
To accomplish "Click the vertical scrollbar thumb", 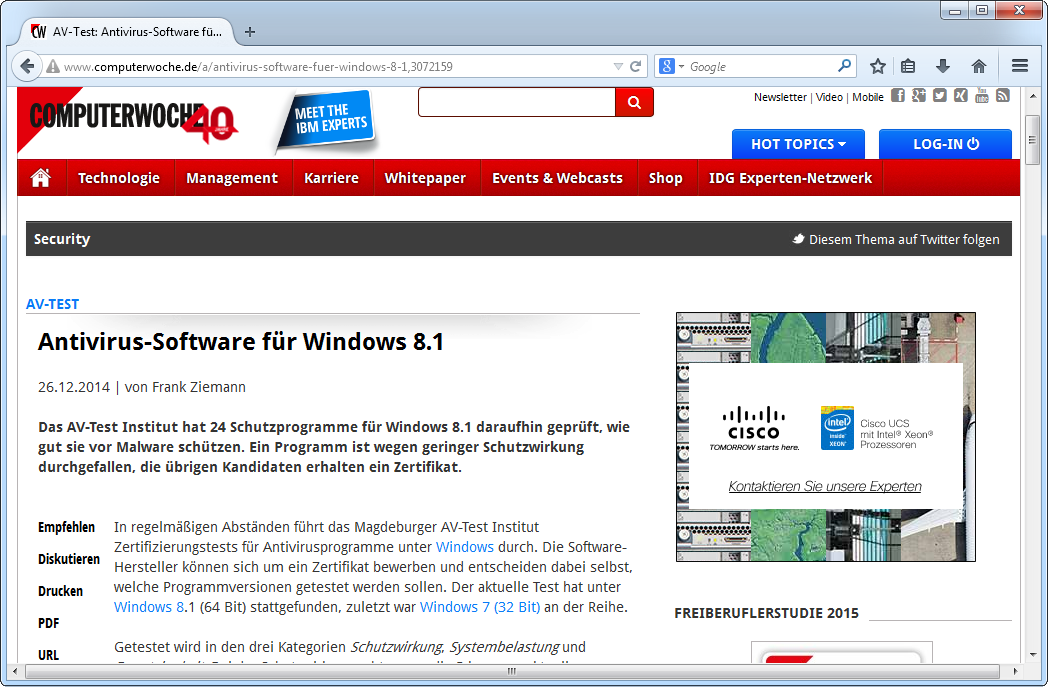I will tap(1032, 140).
